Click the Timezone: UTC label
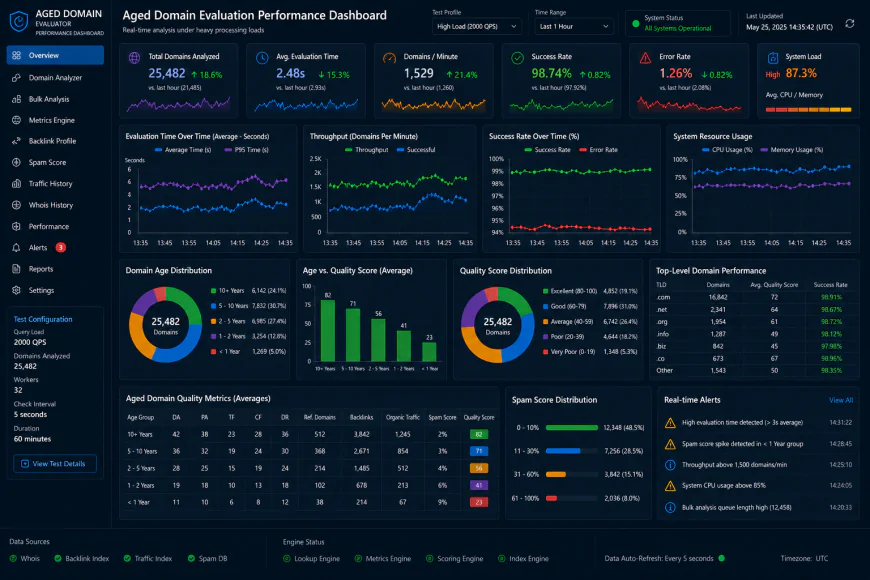This screenshot has width=870, height=580. click(804, 558)
